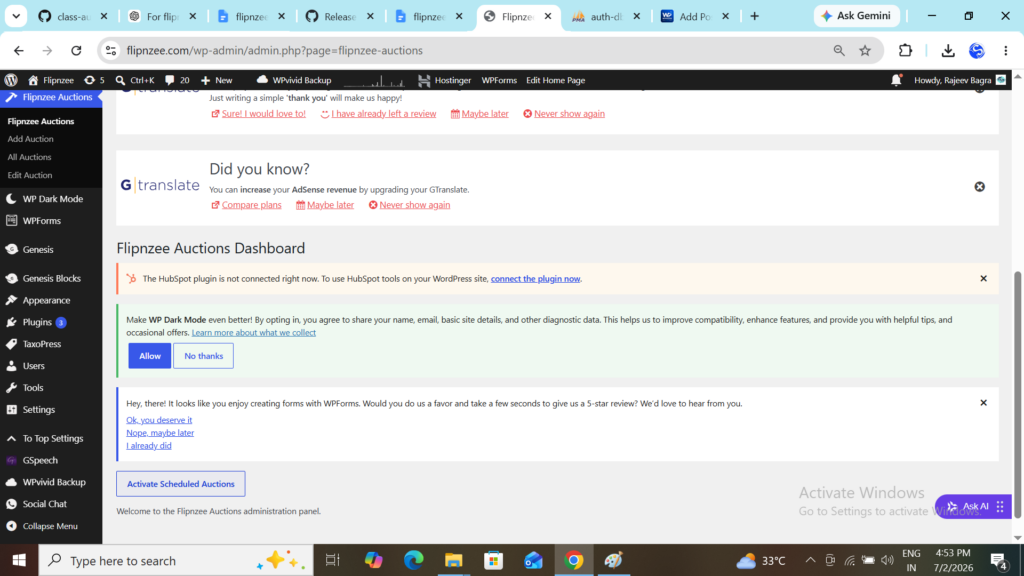Open the pending updates counter showing 5
The image size is (1024, 576).
[x=95, y=80]
